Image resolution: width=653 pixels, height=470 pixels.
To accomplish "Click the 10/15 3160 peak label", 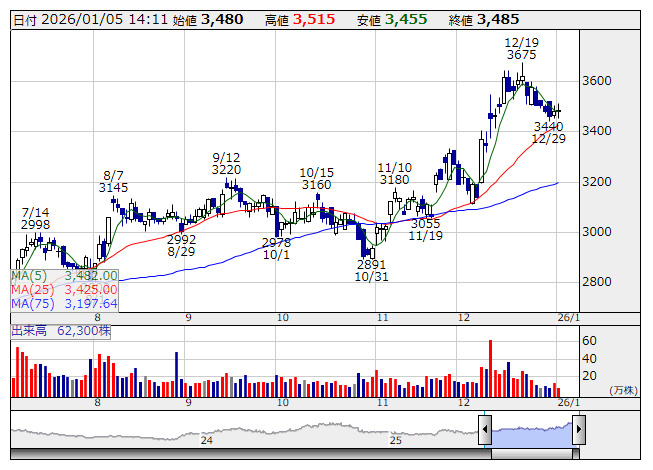I will pos(317,179).
